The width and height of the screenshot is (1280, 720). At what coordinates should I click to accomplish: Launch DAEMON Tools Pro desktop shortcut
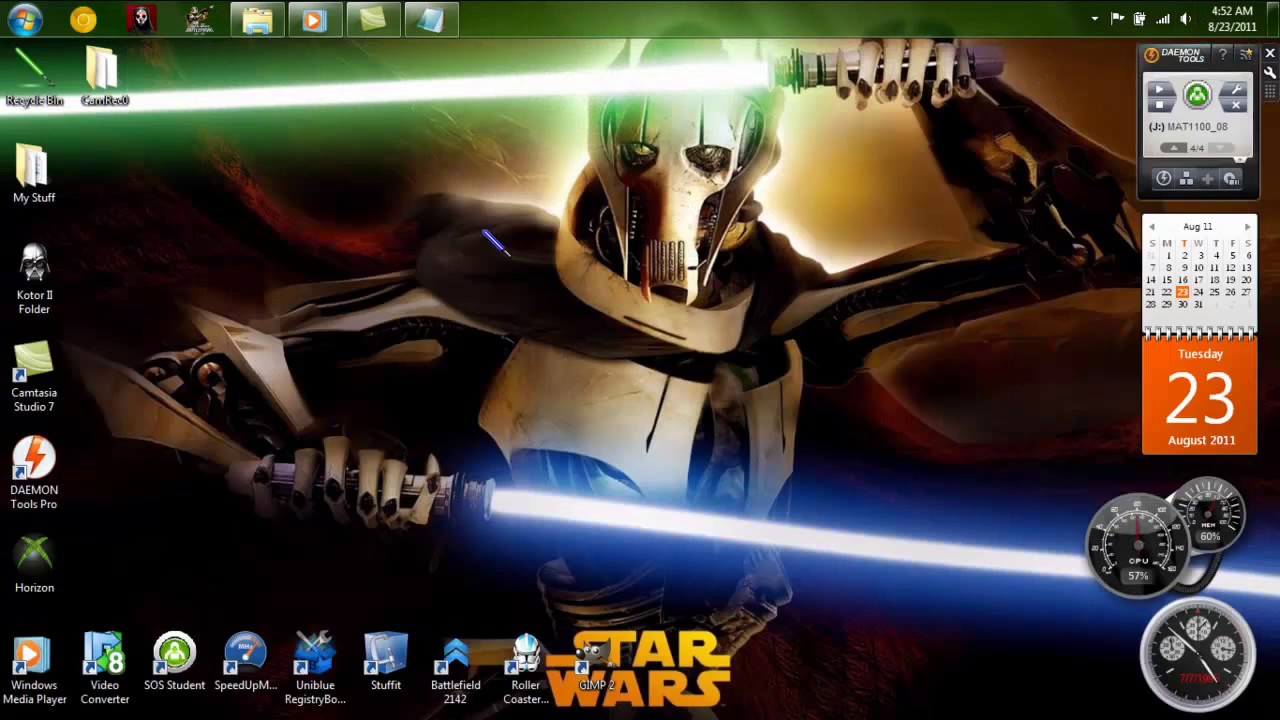tap(34, 473)
